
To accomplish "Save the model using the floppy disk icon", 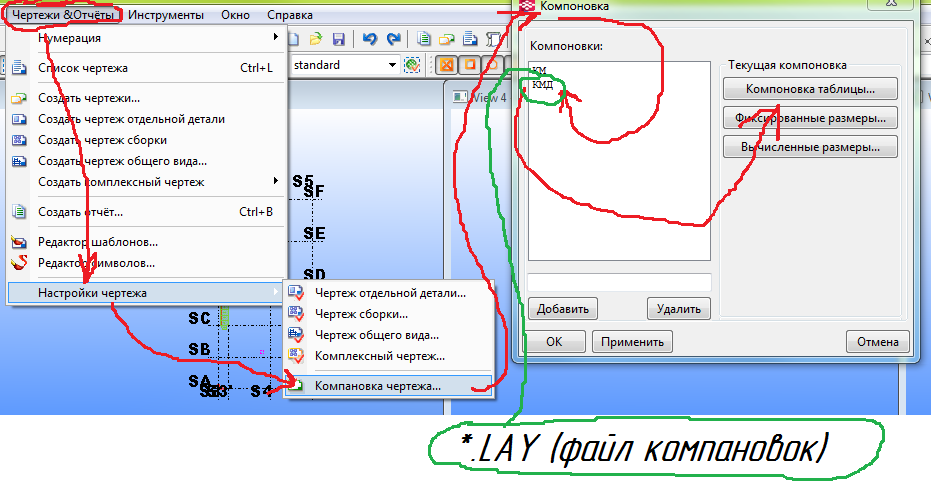I will [338, 39].
